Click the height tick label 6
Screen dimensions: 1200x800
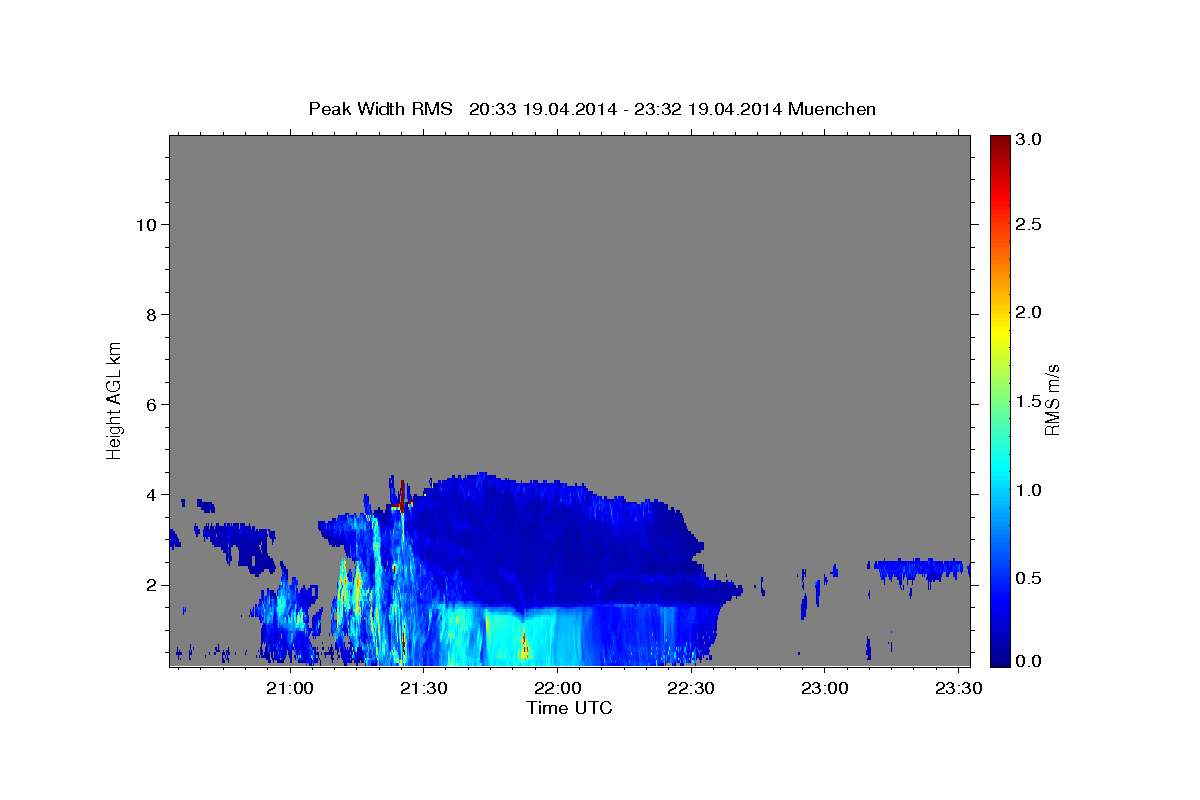point(152,404)
